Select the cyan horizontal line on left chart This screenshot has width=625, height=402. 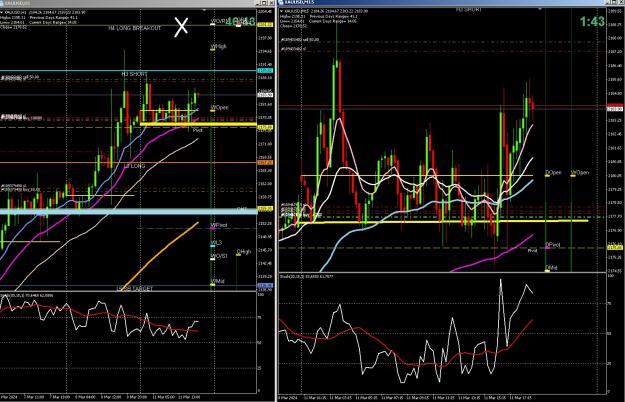point(128,71)
